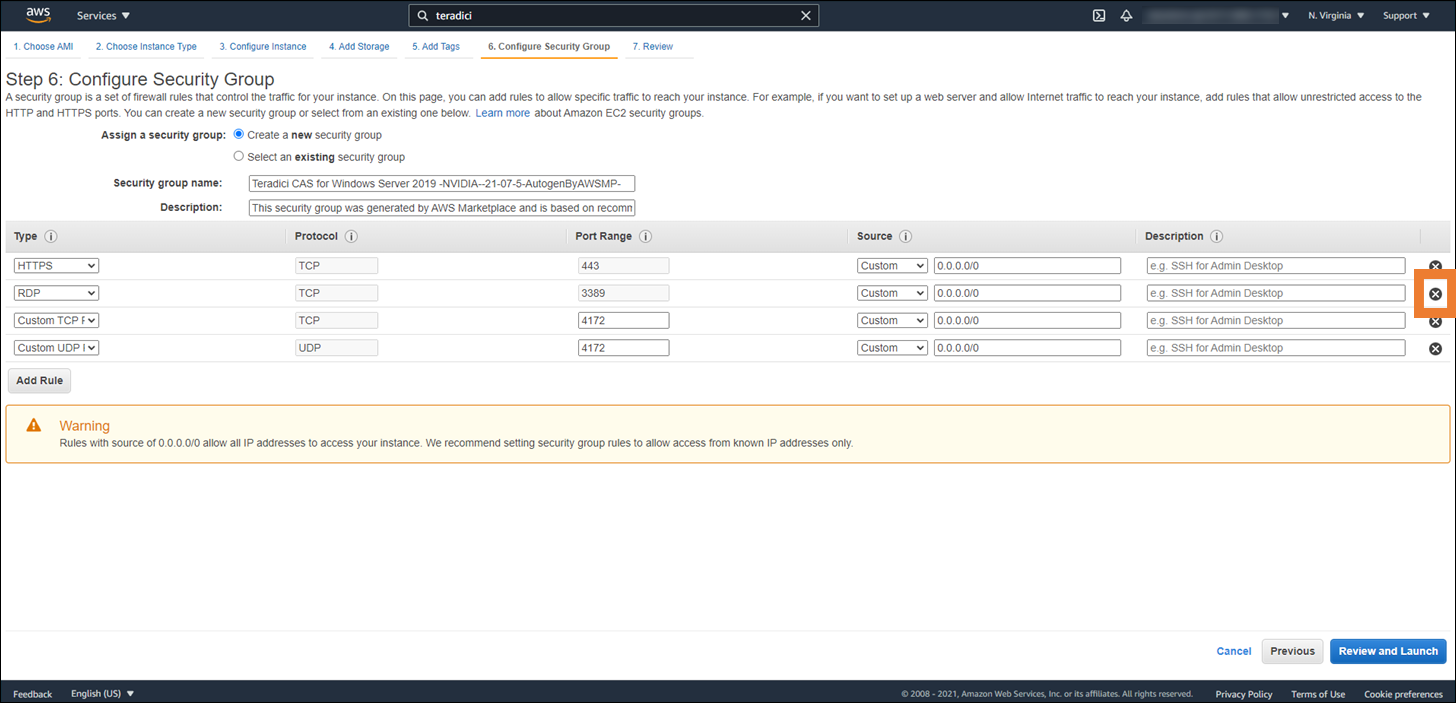Viewport: 1456px width, 703px height.
Task: Open the Services menu
Action: (x=104, y=16)
